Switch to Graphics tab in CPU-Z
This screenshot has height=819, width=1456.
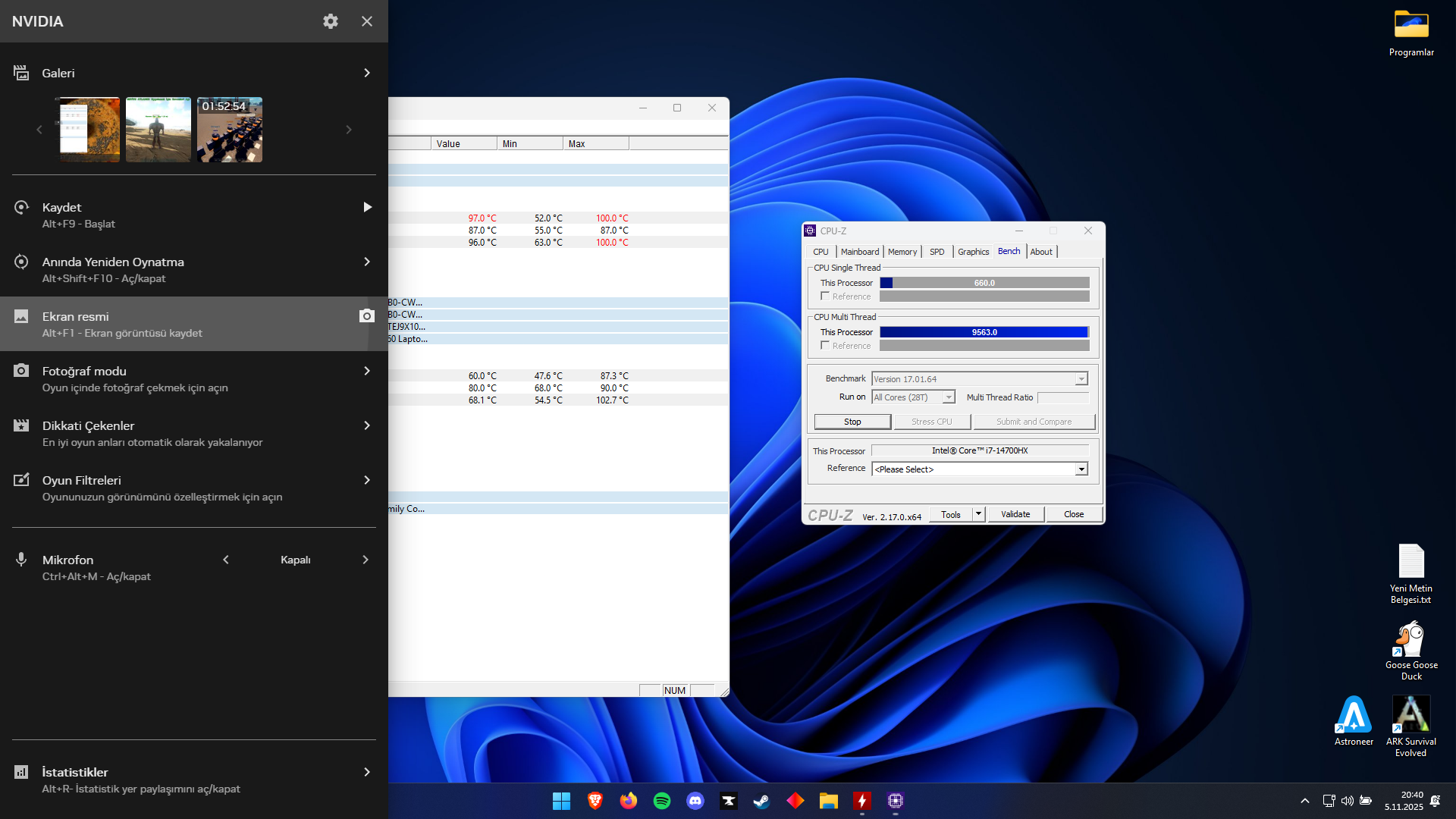click(x=973, y=252)
